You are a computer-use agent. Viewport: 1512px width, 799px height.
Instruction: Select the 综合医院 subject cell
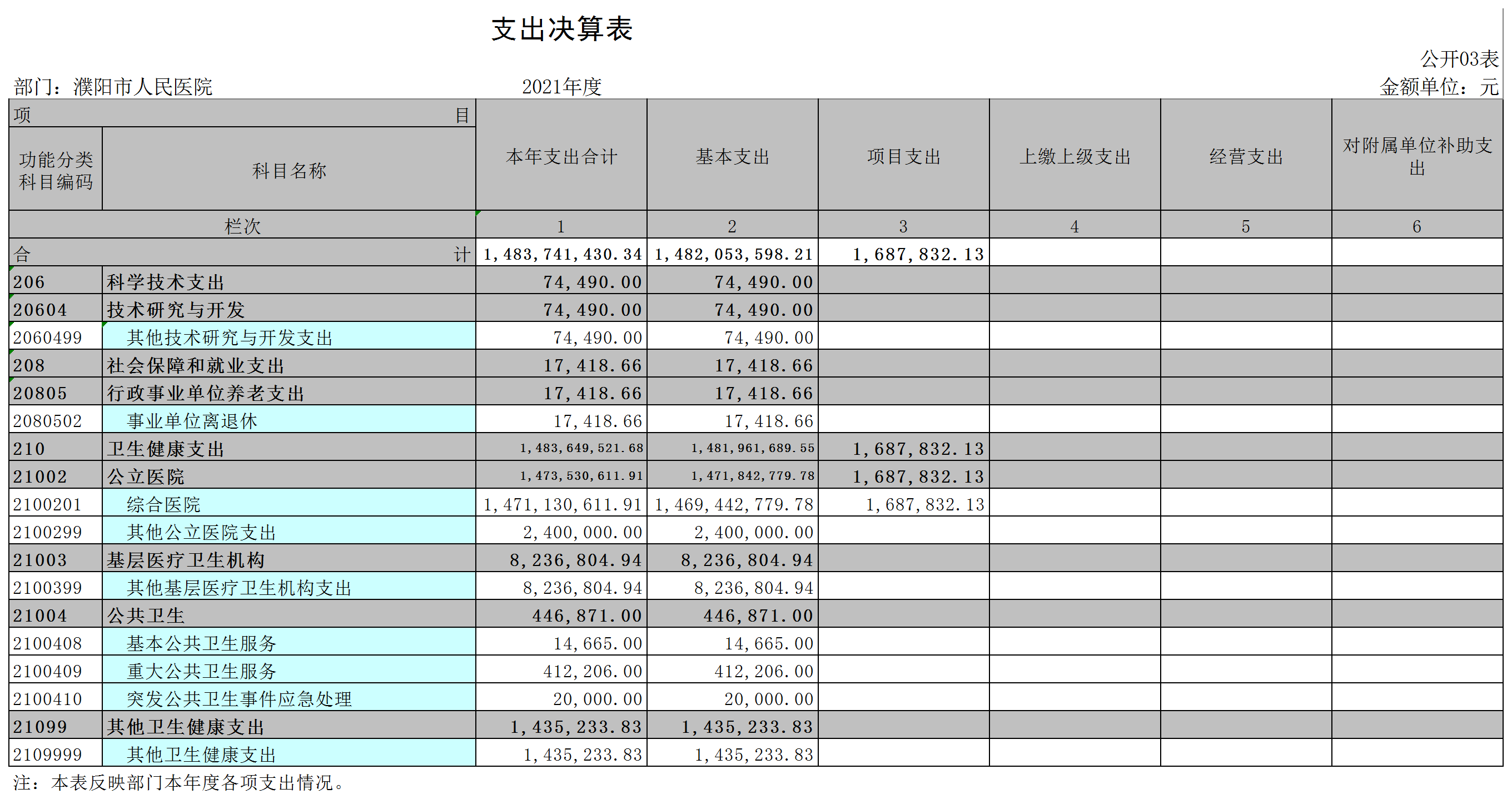[164, 504]
